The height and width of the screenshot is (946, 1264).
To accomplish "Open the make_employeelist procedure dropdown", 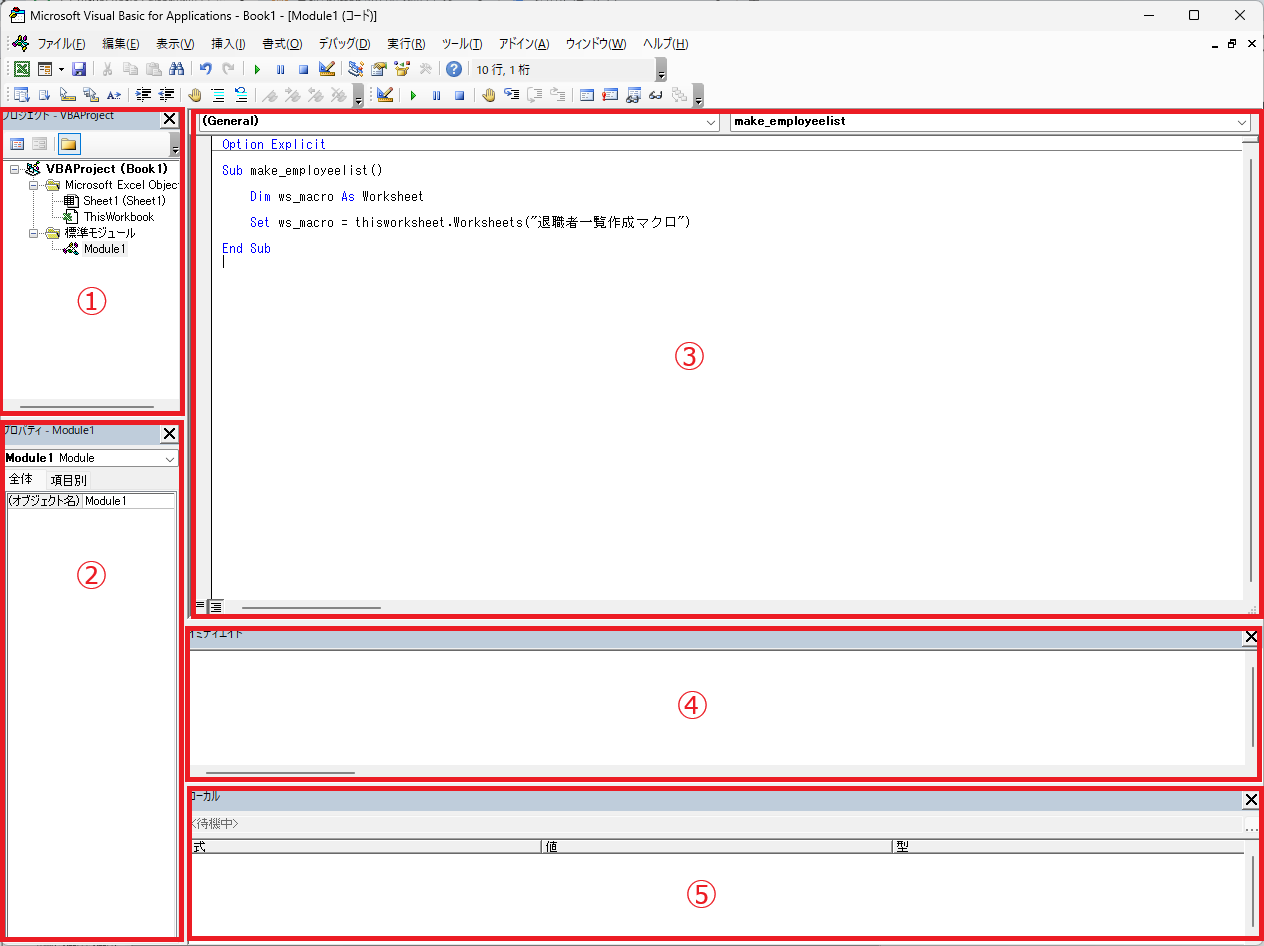I will click(1240, 122).
